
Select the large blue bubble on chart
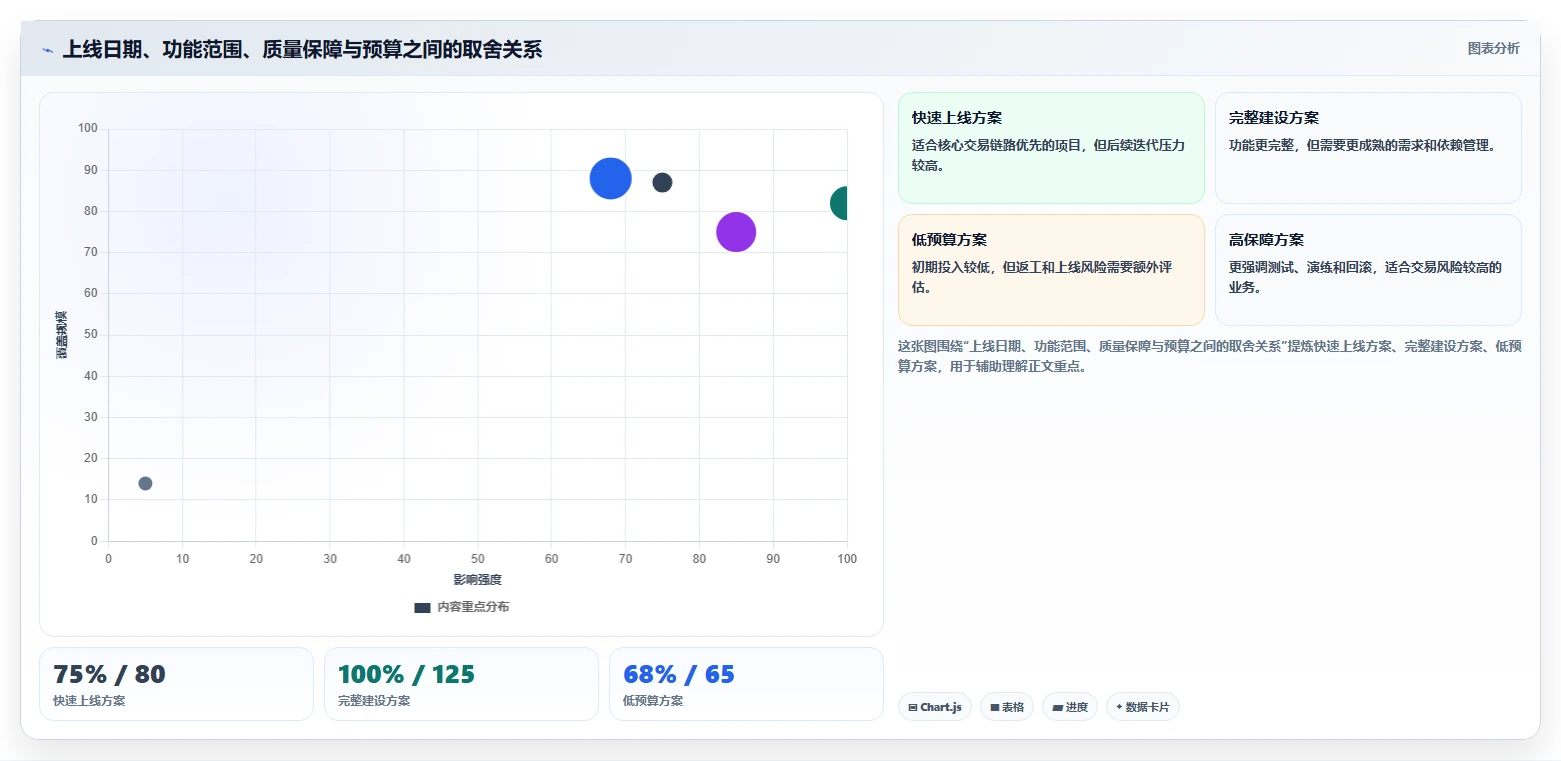610,179
